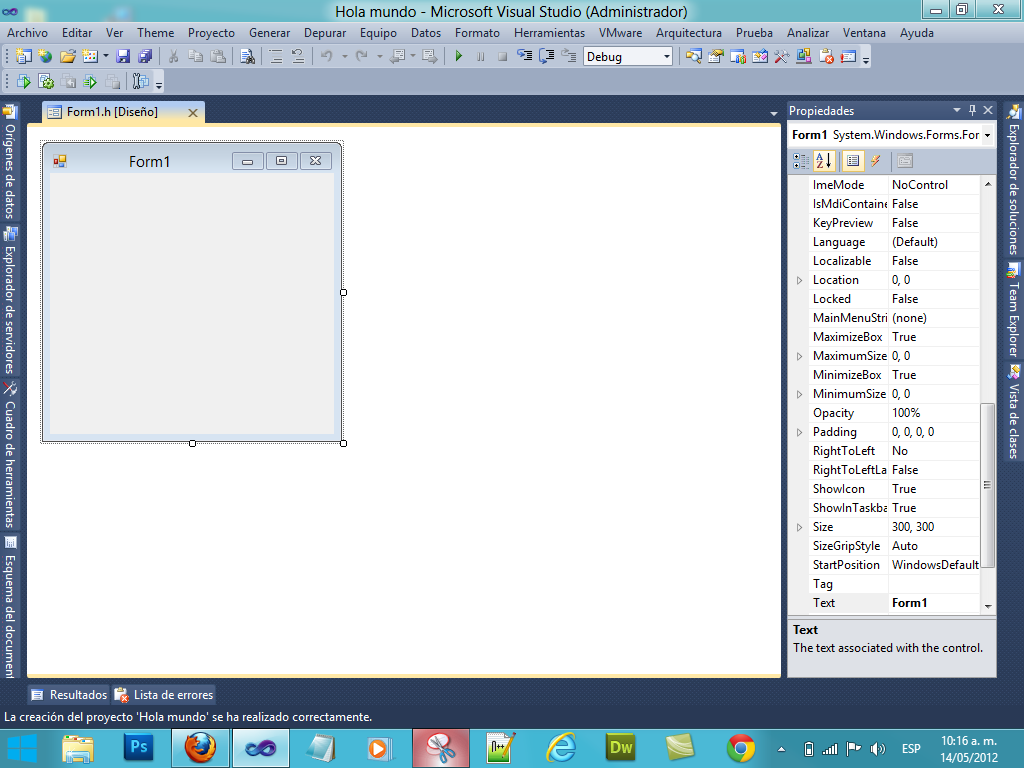Open the Lista de errores tab
1024x768 pixels.
tap(164, 695)
